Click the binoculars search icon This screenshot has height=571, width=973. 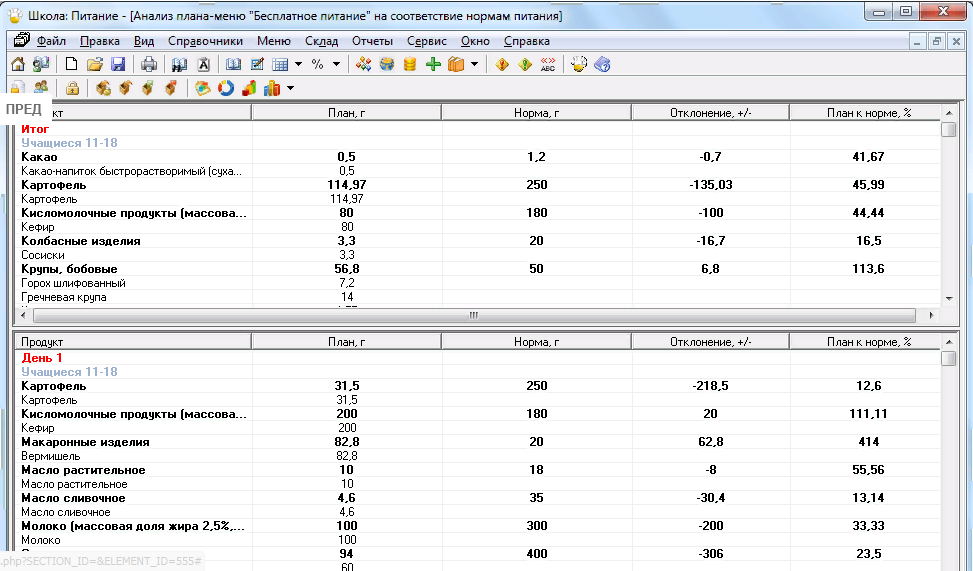click(179, 64)
